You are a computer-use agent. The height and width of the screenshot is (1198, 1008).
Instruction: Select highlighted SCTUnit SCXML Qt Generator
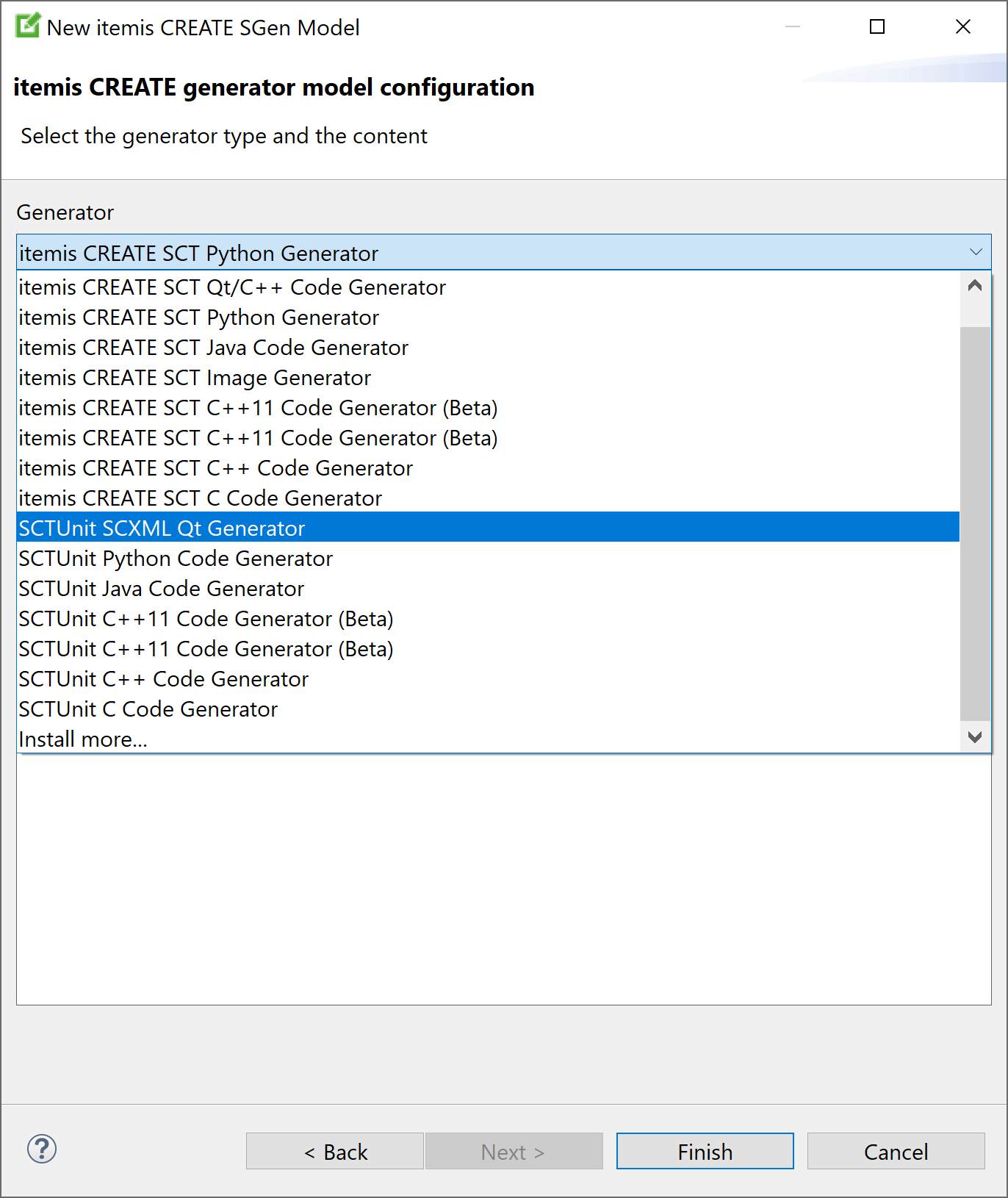488,528
